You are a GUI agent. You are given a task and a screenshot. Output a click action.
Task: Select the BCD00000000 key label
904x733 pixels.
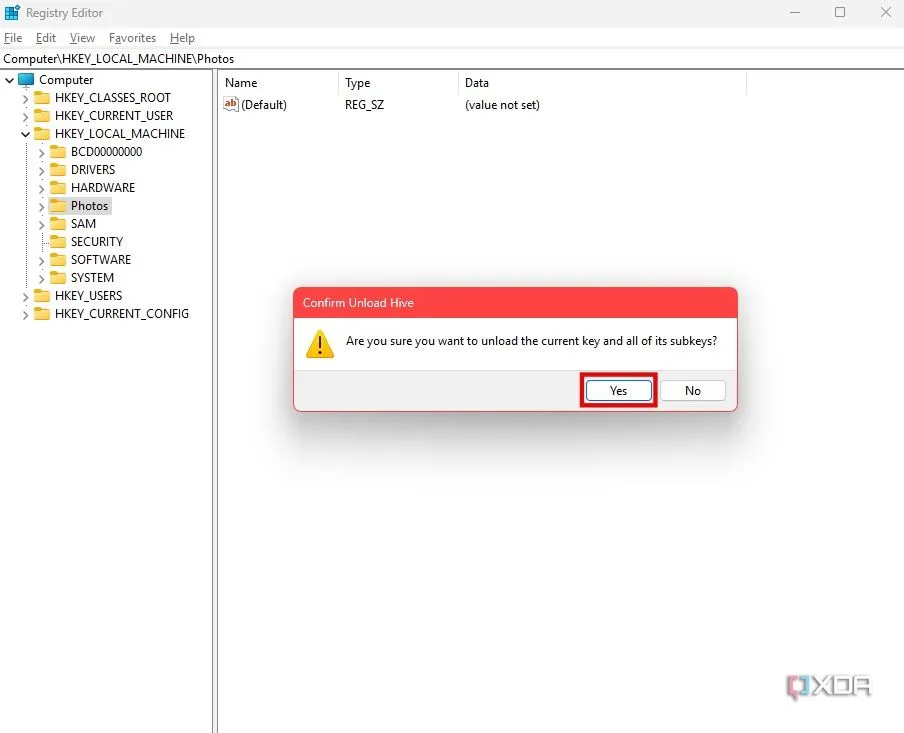[x=107, y=152]
